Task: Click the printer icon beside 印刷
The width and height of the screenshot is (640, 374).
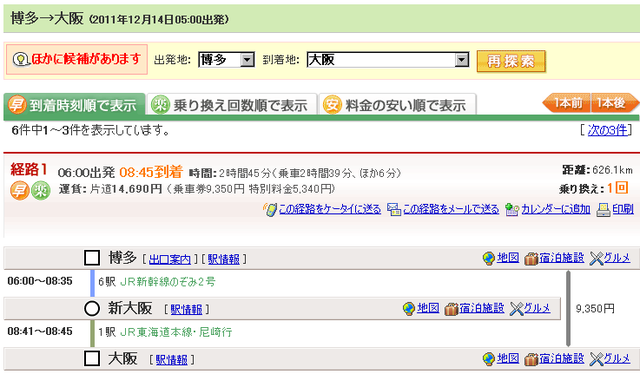Action: pos(603,209)
